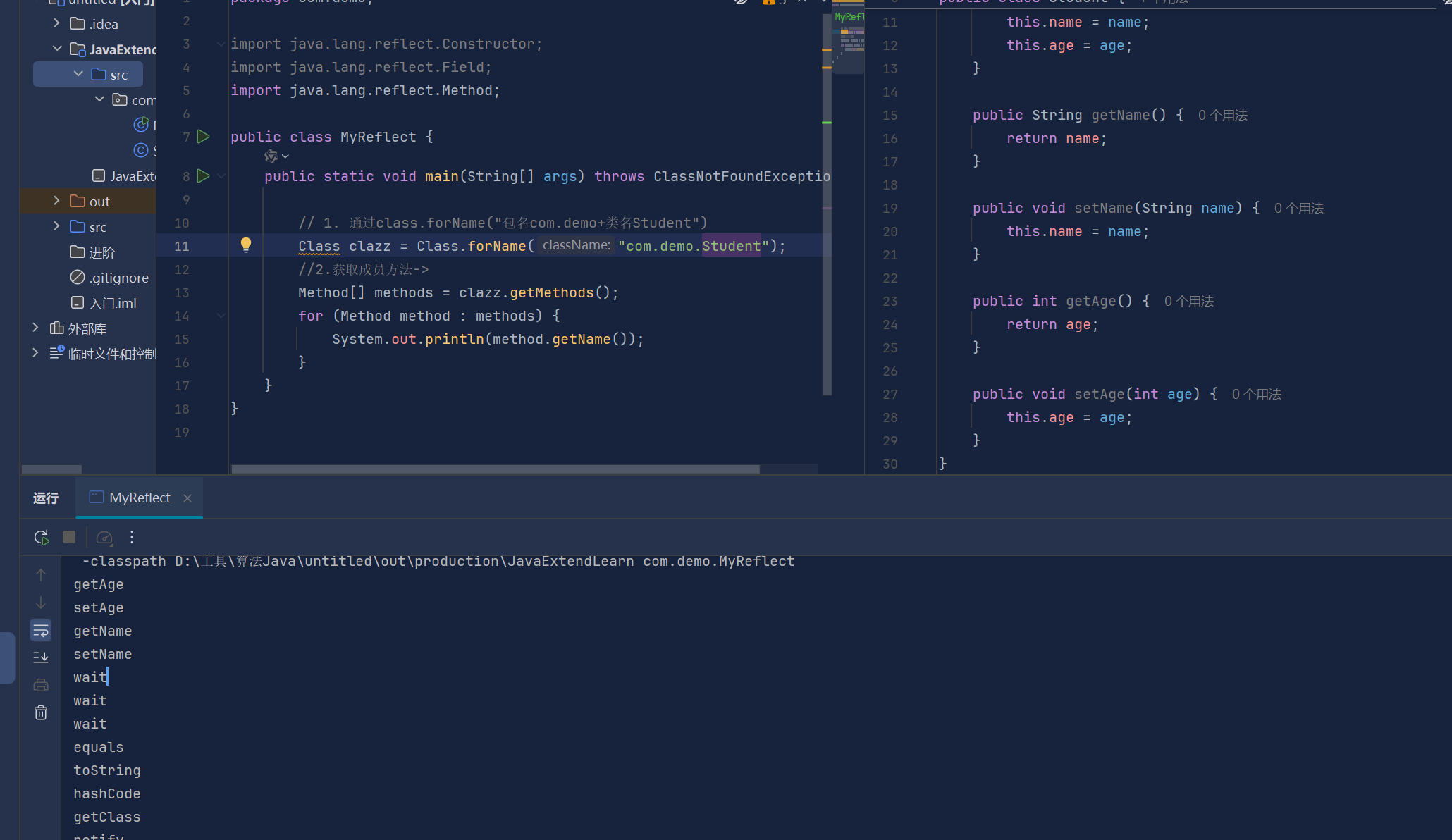The width and height of the screenshot is (1452, 840).
Task: Click "toString" in the console output
Action: [x=107, y=770]
